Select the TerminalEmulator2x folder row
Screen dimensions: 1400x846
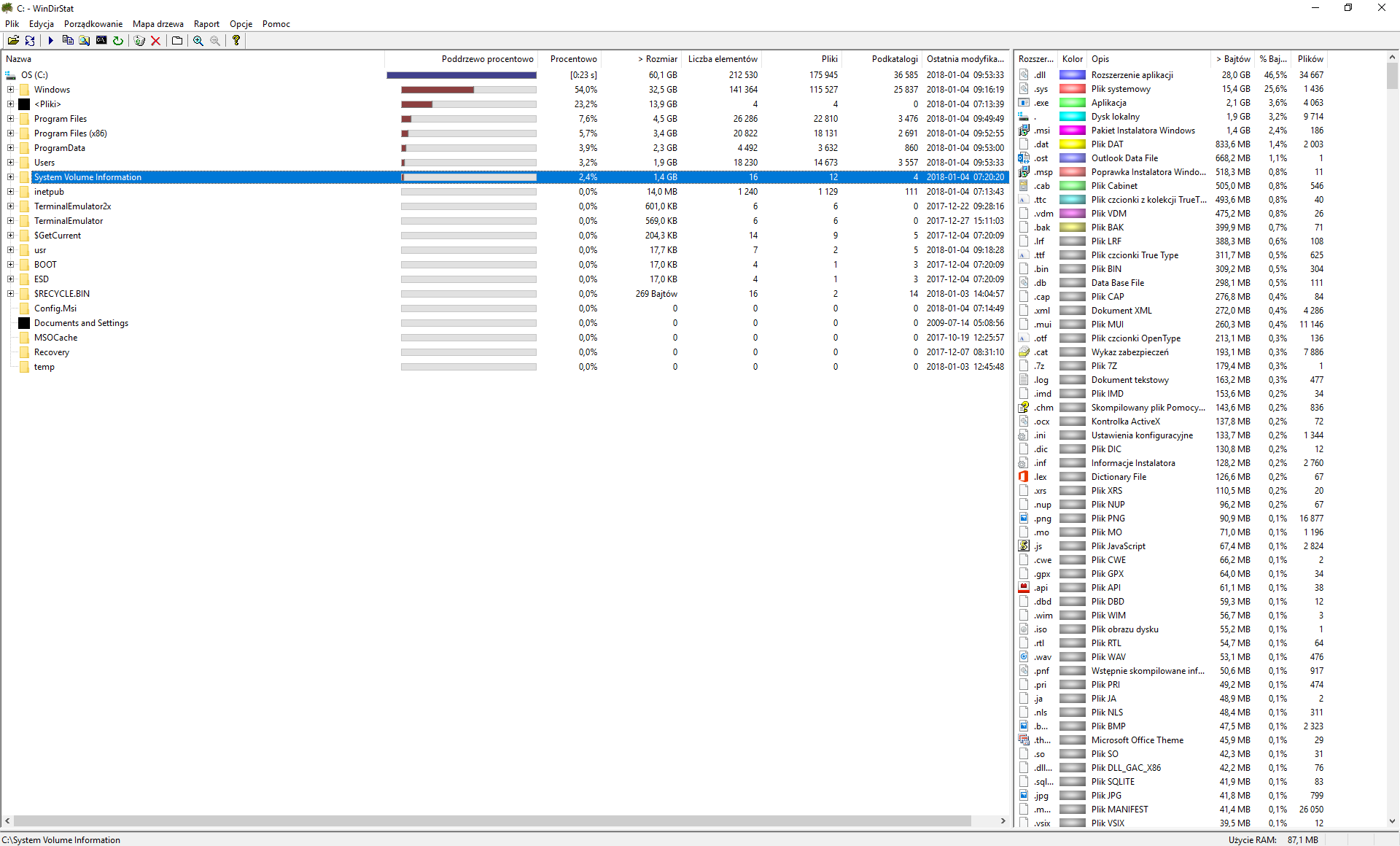coord(505,206)
